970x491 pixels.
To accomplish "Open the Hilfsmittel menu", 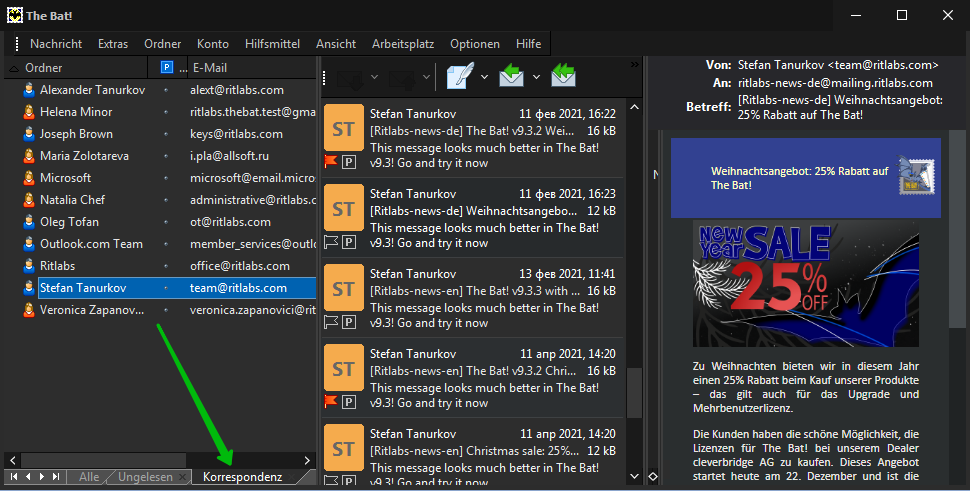I will [x=272, y=44].
